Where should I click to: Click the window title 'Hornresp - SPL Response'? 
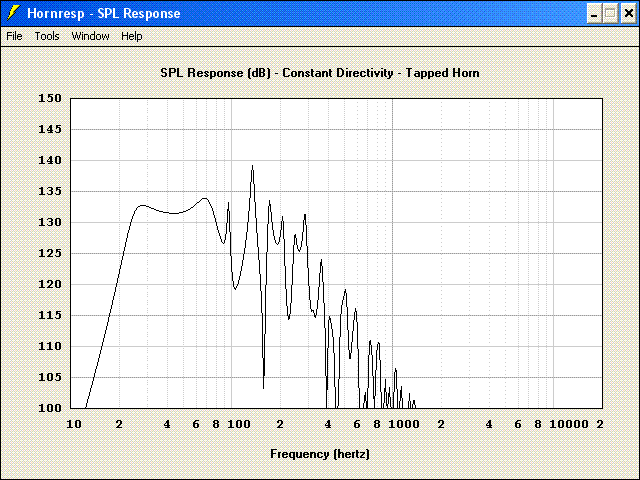pos(104,13)
